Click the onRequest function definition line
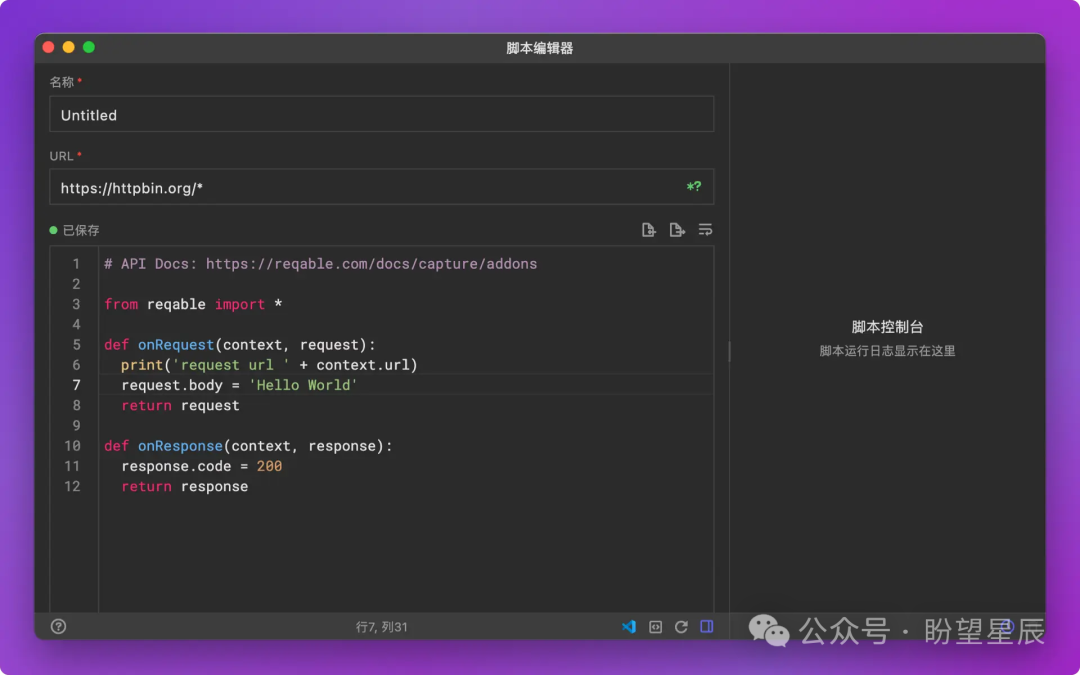 click(x=240, y=344)
